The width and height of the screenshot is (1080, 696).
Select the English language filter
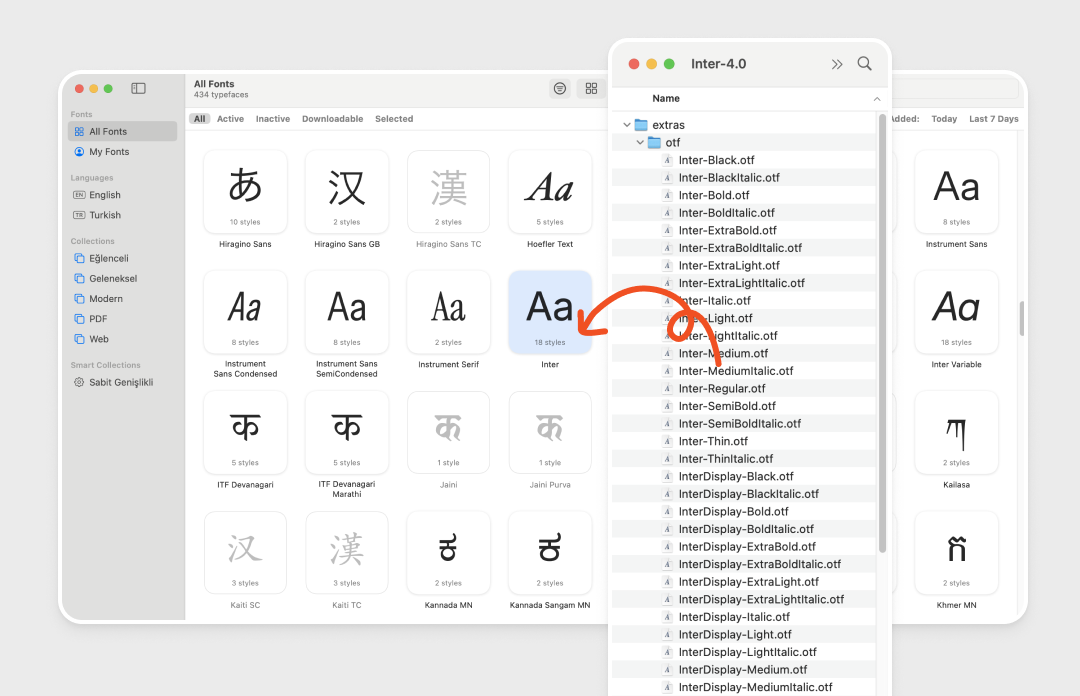pos(104,195)
